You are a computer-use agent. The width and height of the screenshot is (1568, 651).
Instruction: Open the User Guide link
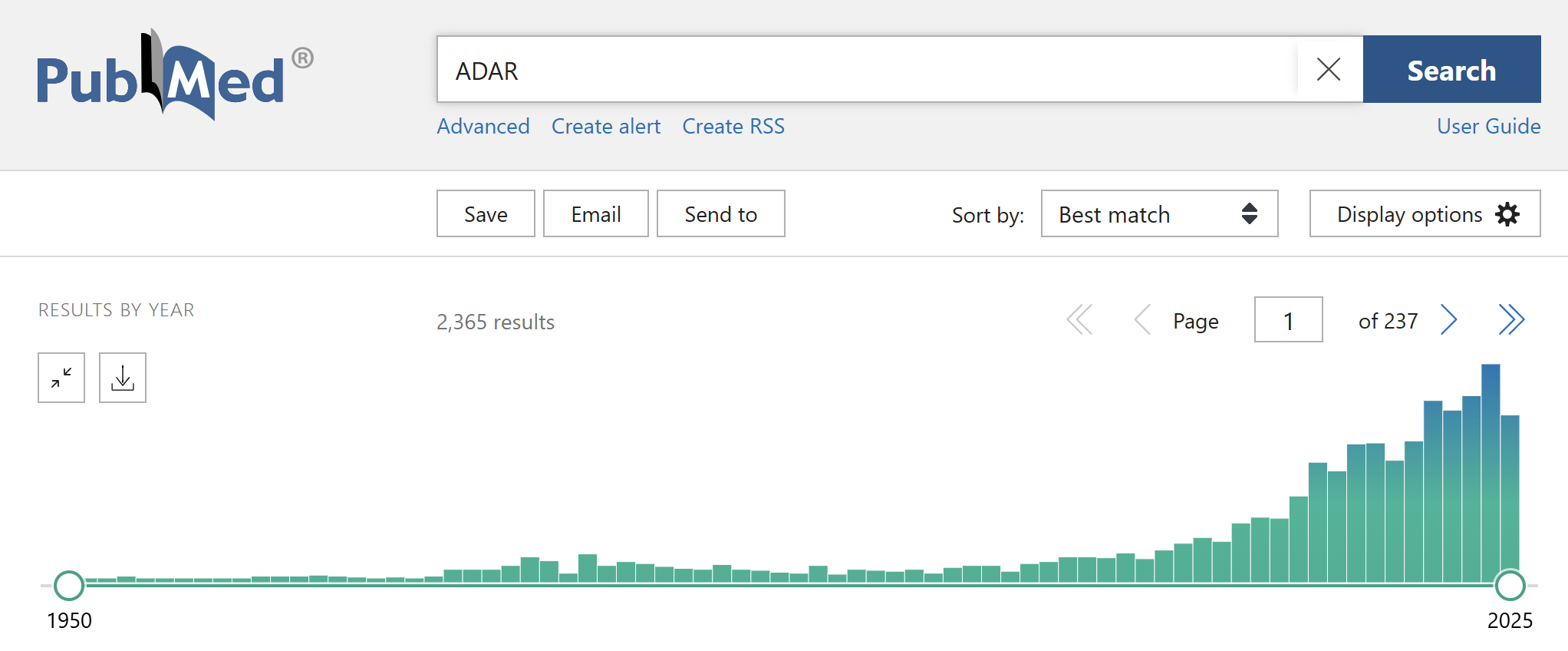tap(1488, 126)
